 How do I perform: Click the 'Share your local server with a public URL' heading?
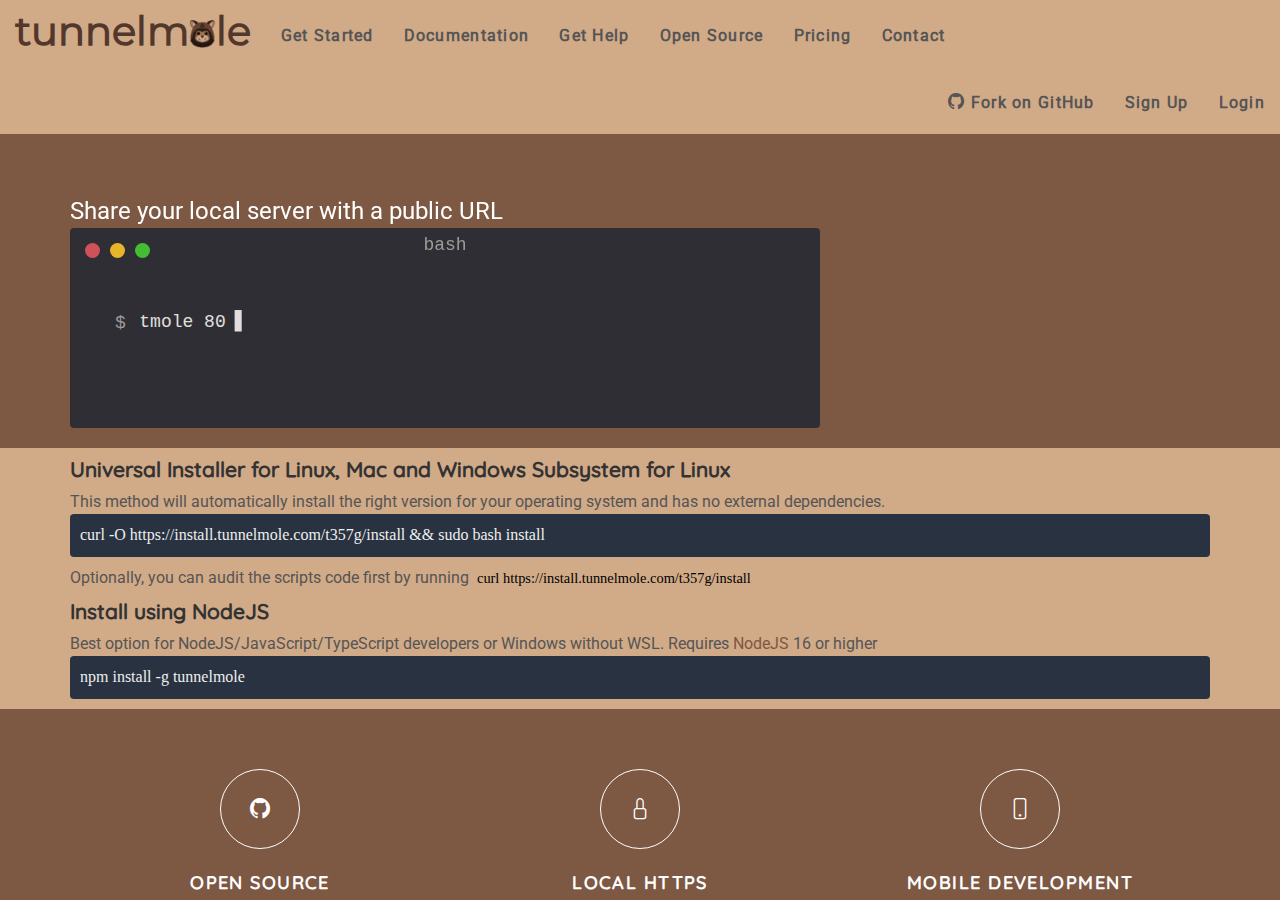pos(286,211)
